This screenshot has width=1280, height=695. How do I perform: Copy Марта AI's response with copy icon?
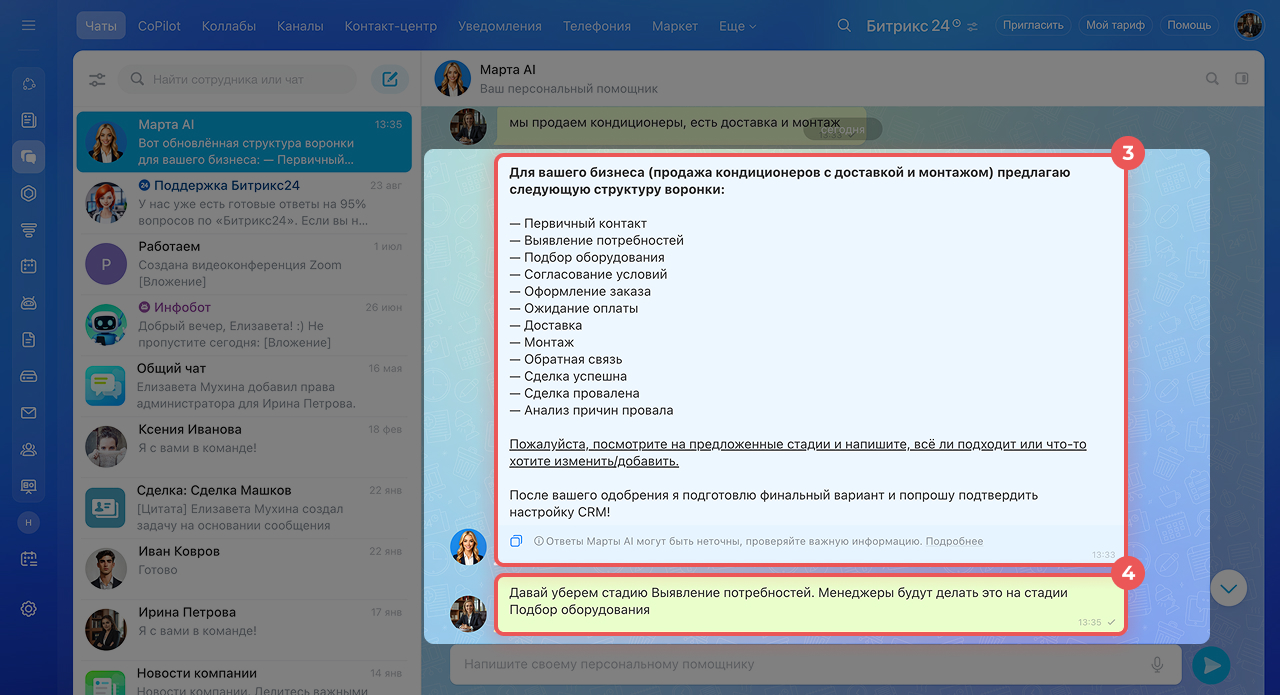click(x=516, y=541)
